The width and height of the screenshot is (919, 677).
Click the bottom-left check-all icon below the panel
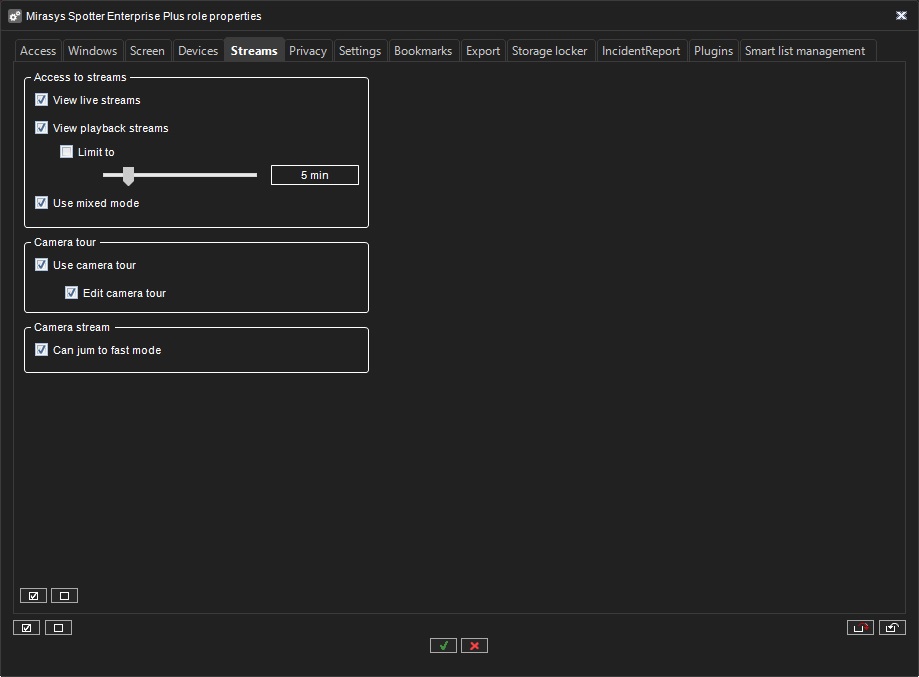coord(26,628)
